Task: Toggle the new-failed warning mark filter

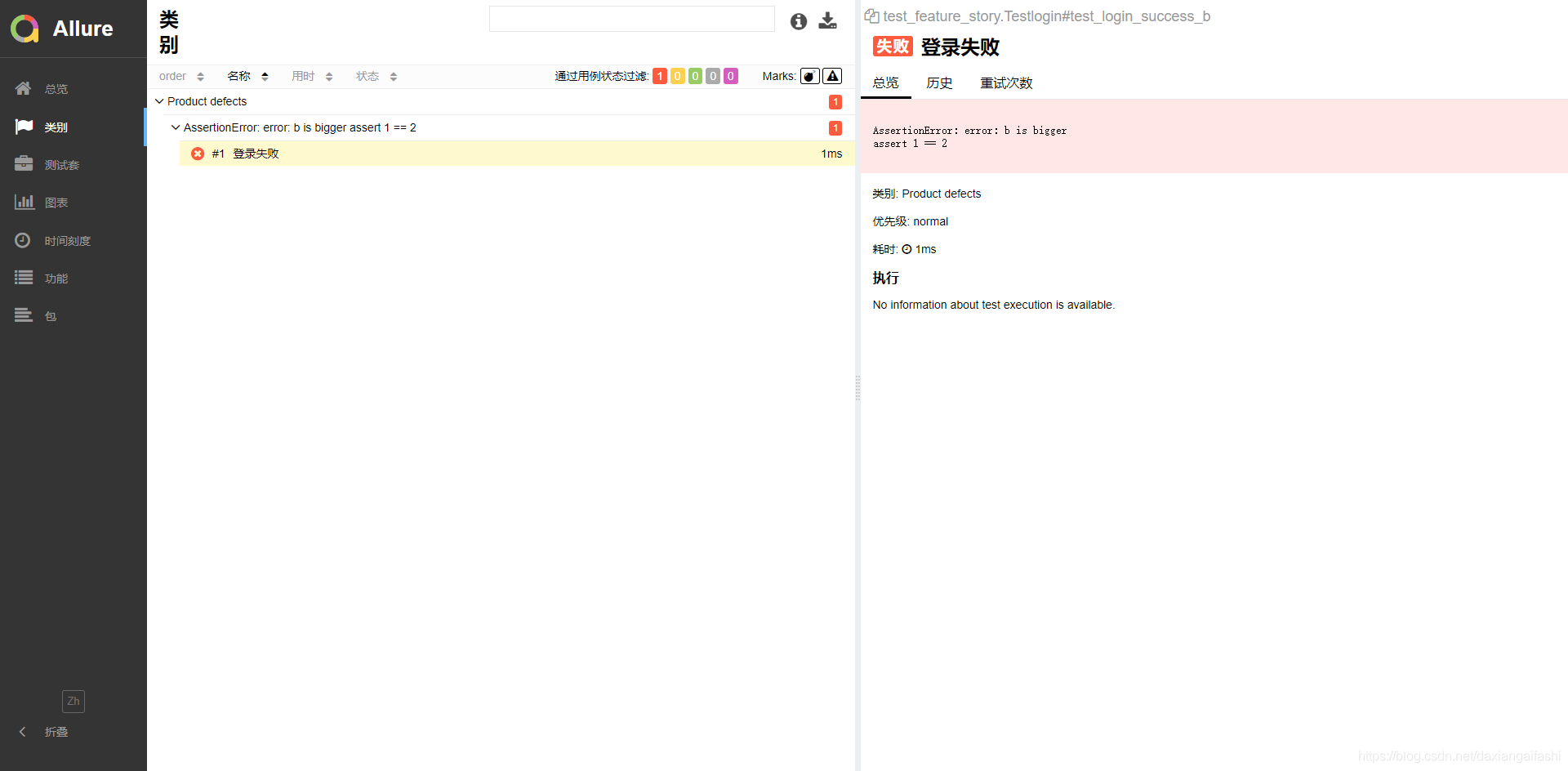Action: pyautogui.click(x=832, y=76)
